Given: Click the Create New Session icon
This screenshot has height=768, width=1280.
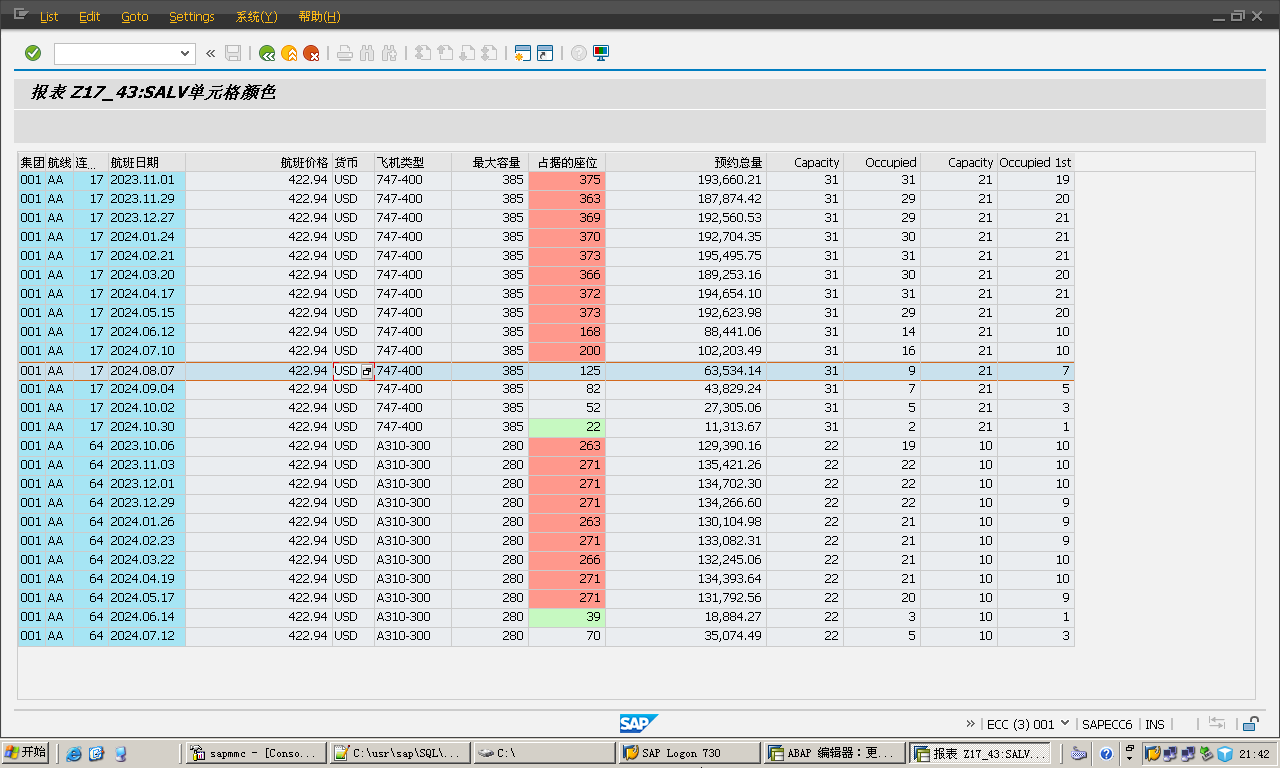Looking at the screenshot, I should point(521,53).
